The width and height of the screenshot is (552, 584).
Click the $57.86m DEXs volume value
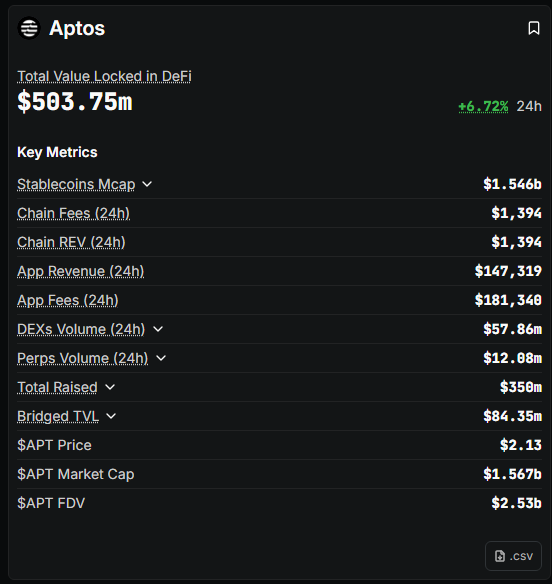click(512, 329)
